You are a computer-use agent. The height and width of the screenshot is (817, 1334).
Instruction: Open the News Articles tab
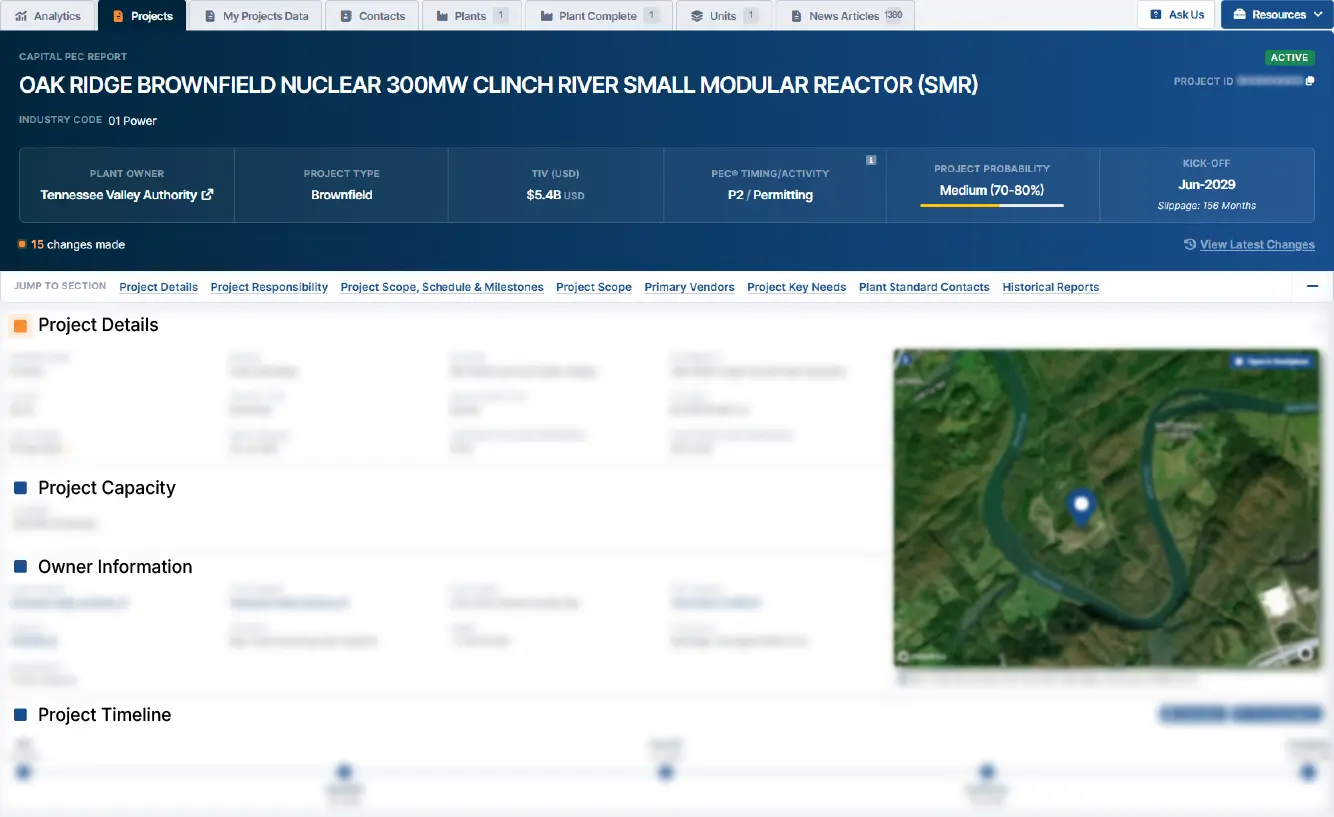pos(845,16)
